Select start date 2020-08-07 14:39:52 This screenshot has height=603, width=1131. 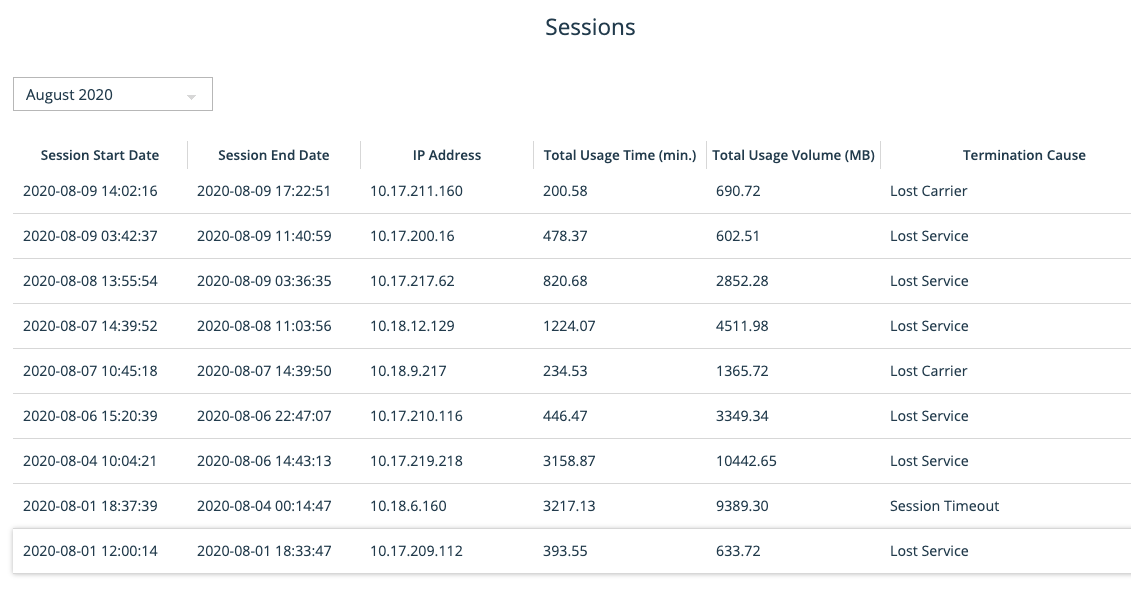pyautogui.click(x=90, y=326)
